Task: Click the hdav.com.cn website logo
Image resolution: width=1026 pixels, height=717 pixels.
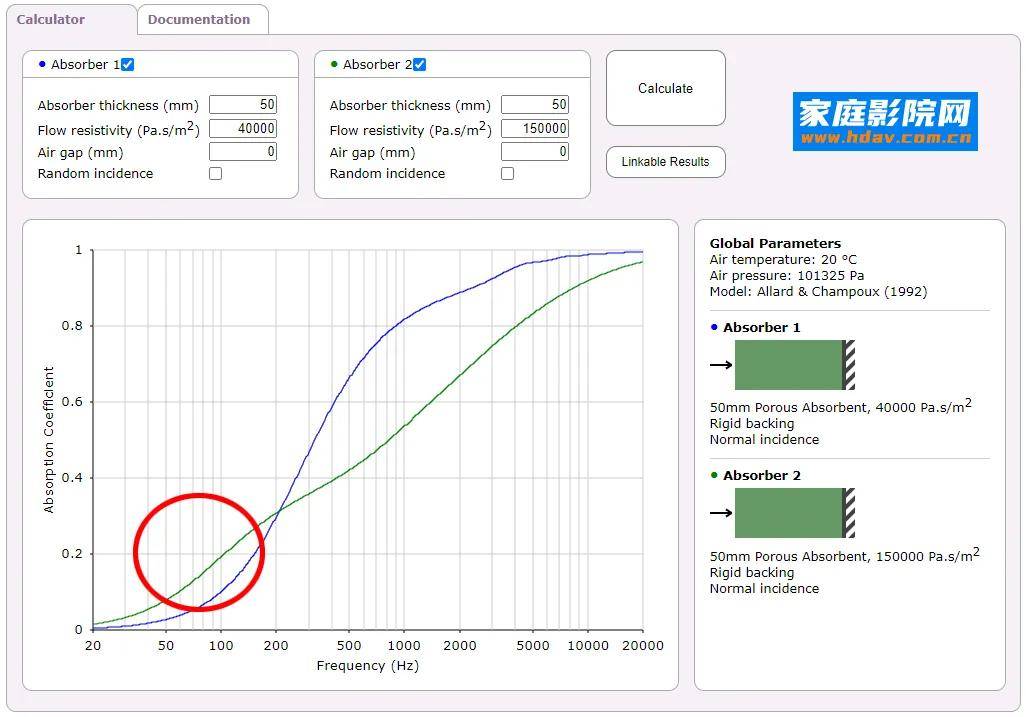Action: [x=885, y=122]
